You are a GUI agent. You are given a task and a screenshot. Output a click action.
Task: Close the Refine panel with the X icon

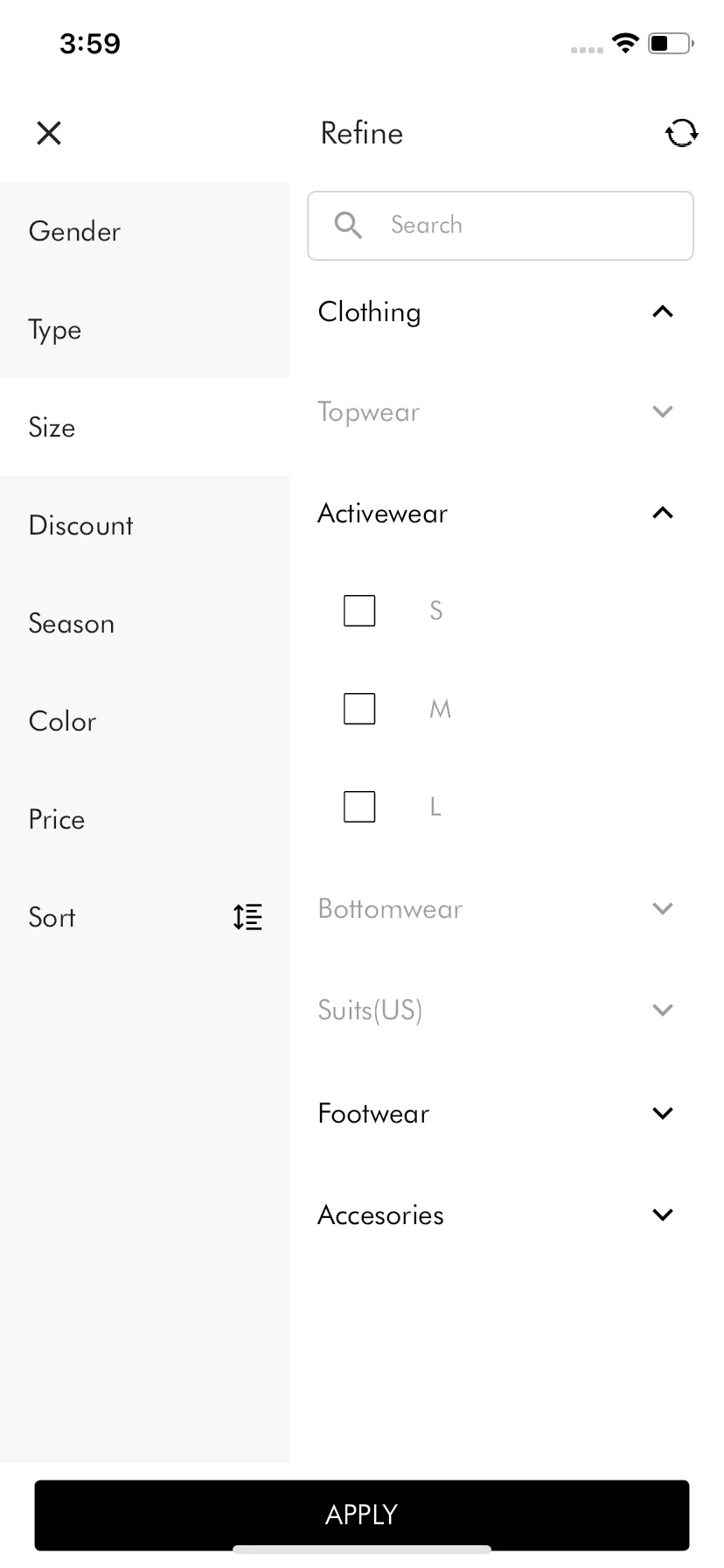49,133
